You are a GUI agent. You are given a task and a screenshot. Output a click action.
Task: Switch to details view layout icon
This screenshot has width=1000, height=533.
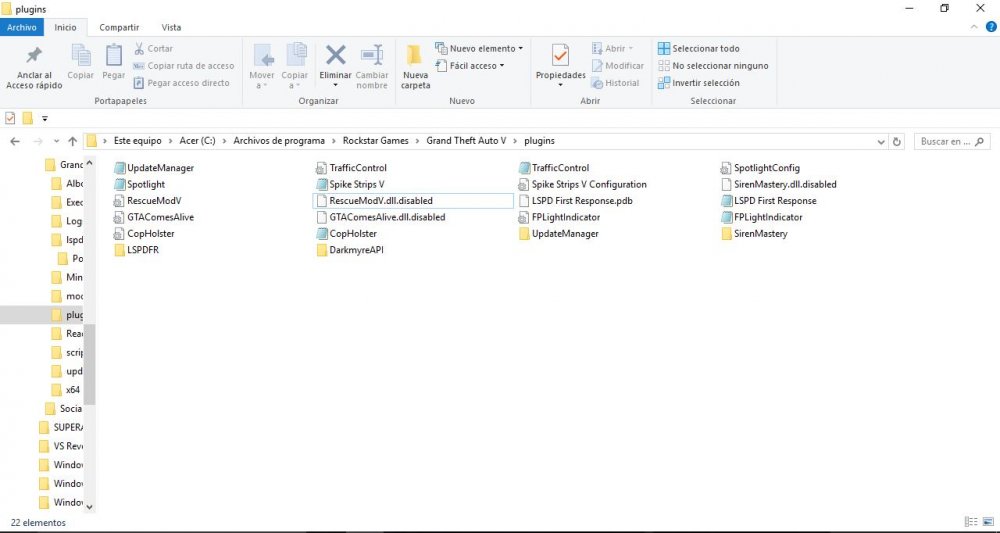971,522
